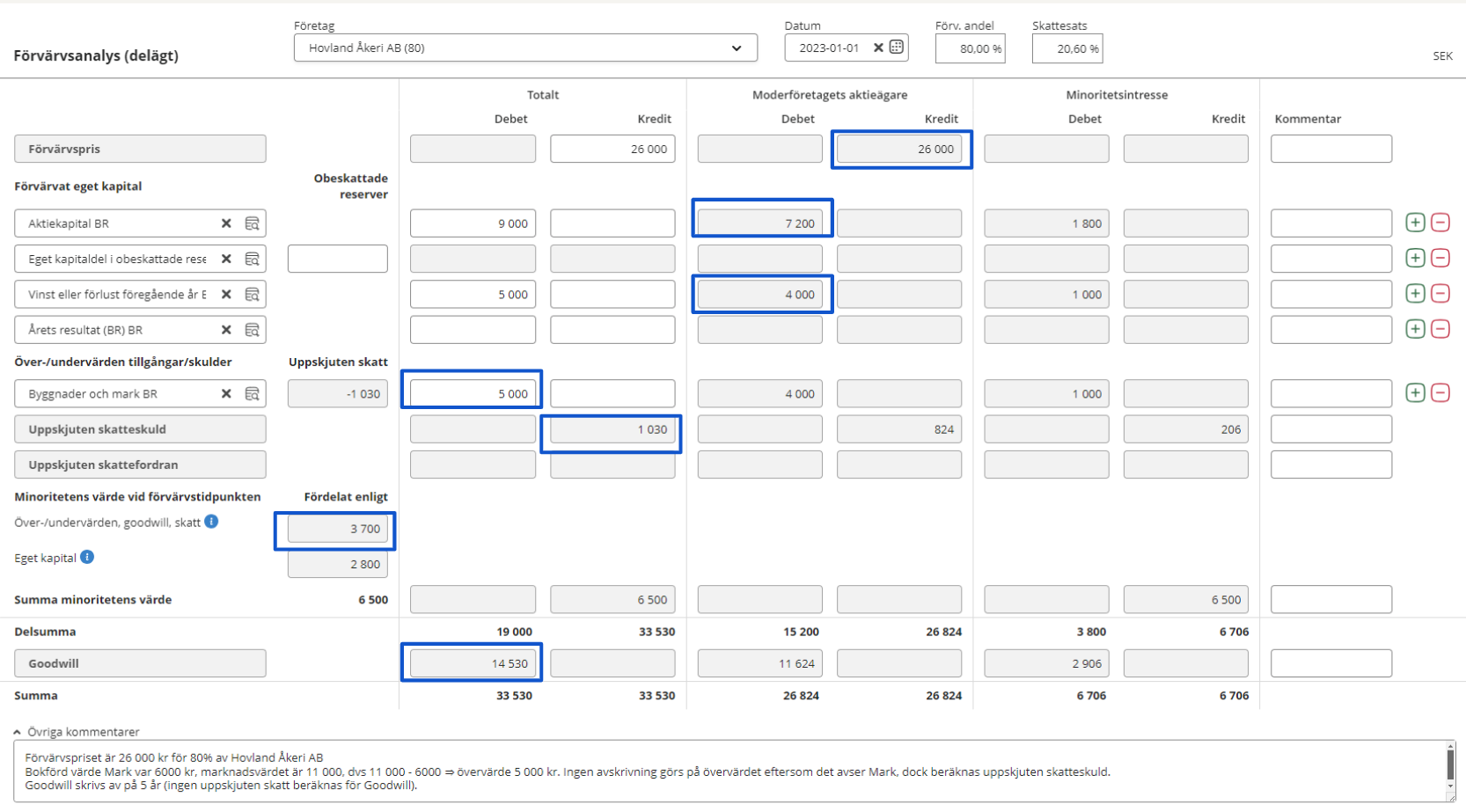Select the Uppskjuten skatteskuld button

[140, 429]
